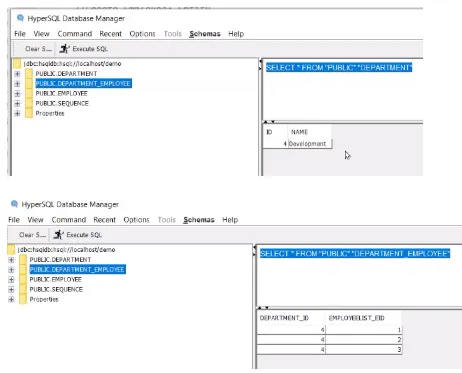Select Properties tree item in top window
This screenshot has height=373, width=462.
click(x=50, y=113)
